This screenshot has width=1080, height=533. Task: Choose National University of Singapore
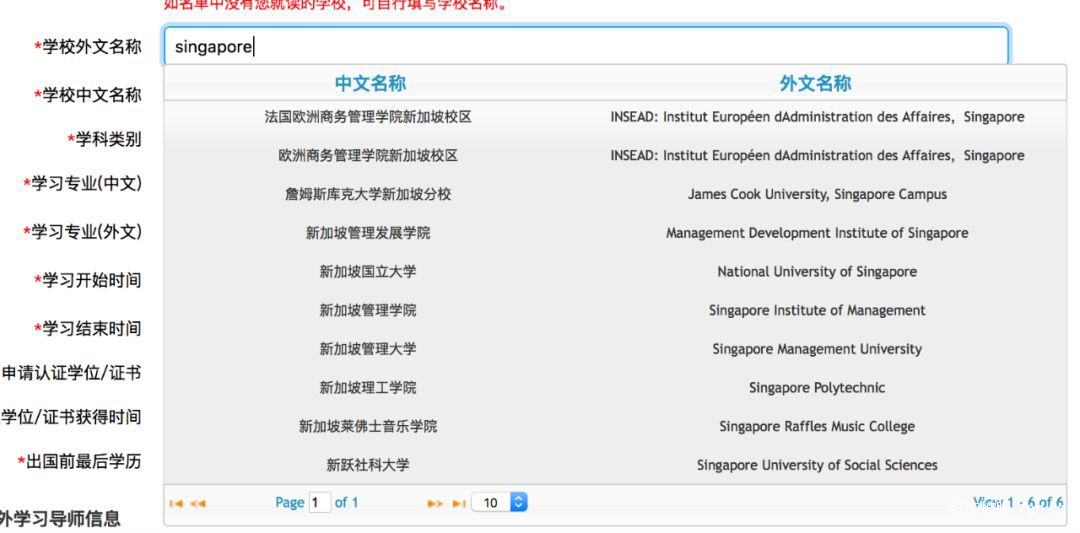(816, 272)
